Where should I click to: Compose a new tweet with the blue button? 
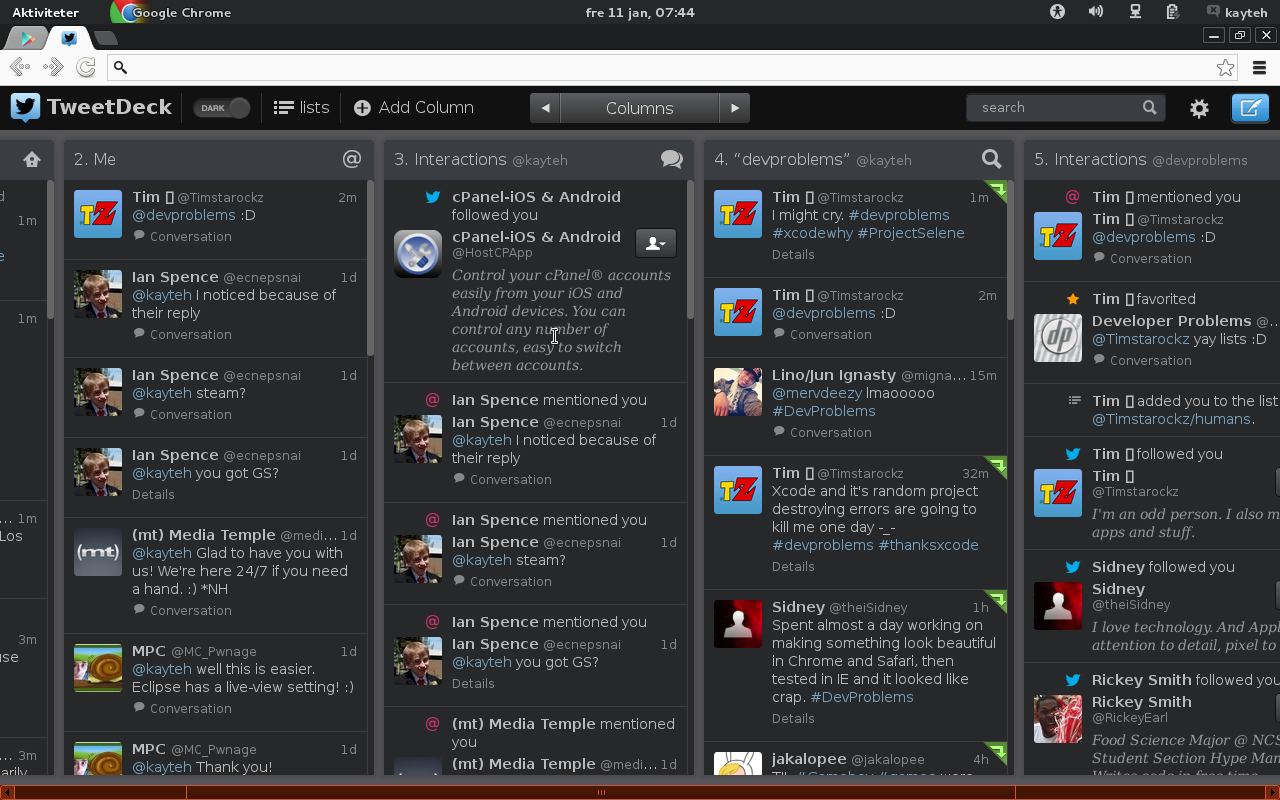click(x=1250, y=107)
